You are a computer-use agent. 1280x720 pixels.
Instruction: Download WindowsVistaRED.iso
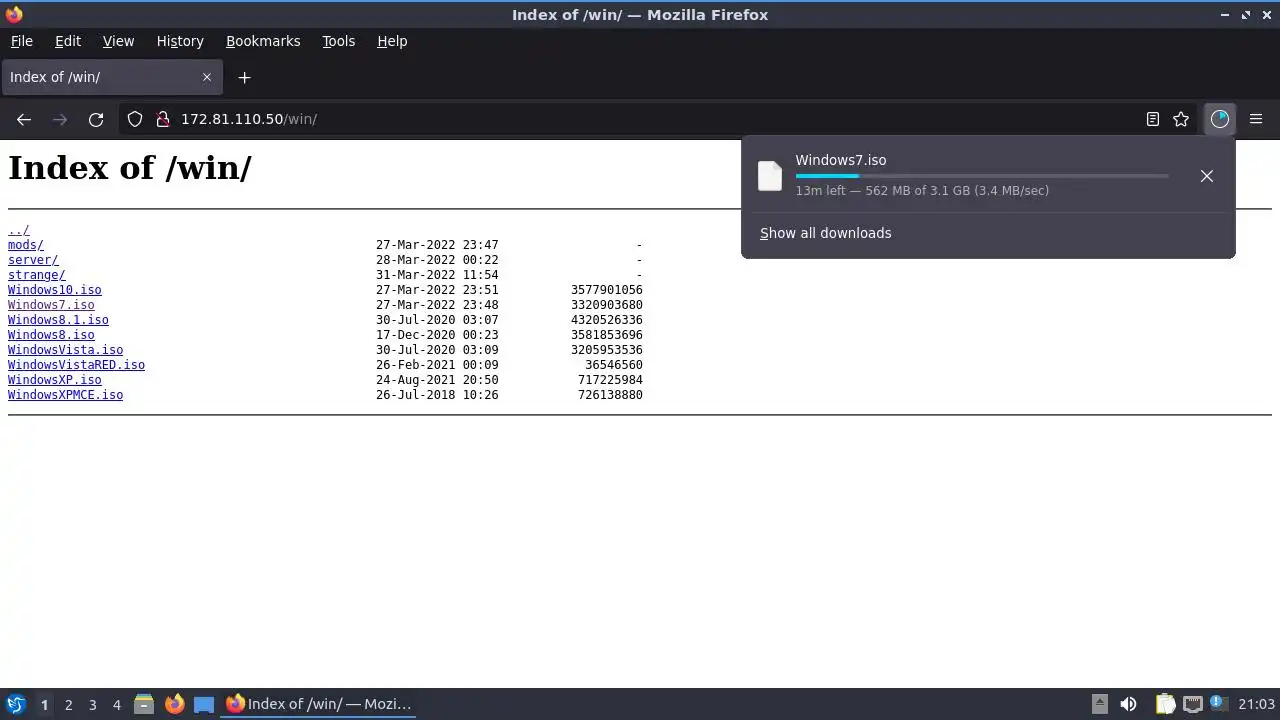(76, 365)
